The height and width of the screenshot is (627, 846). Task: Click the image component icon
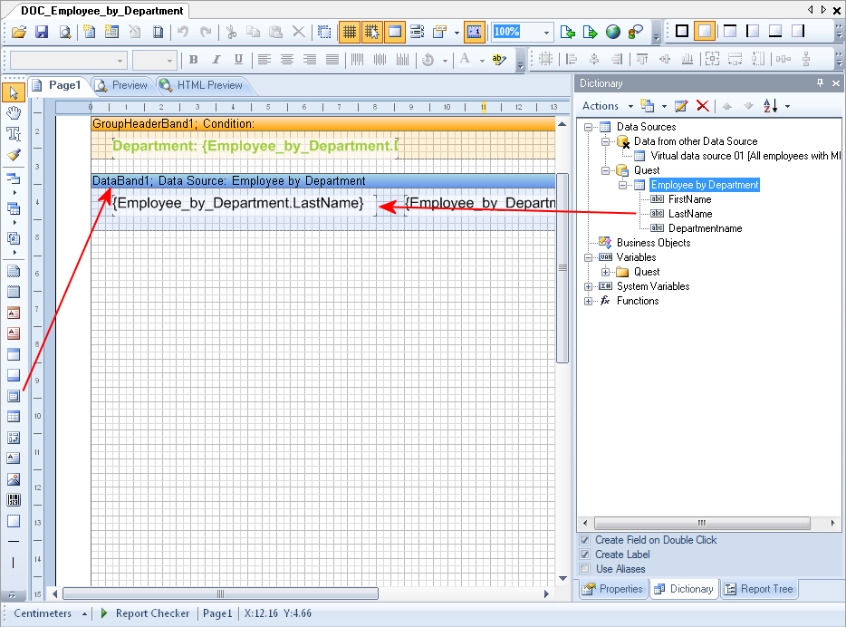pos(13,479)
